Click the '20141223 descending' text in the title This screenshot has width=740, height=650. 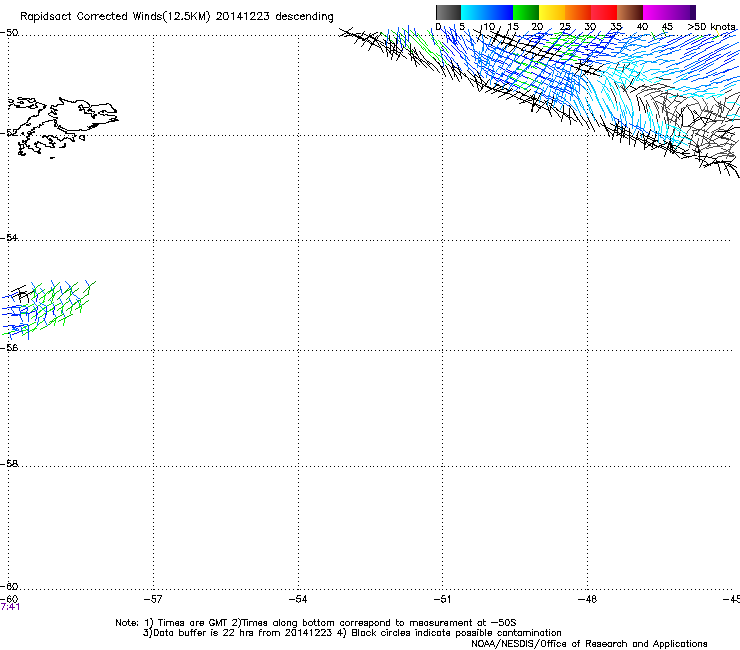pos(275,17)
